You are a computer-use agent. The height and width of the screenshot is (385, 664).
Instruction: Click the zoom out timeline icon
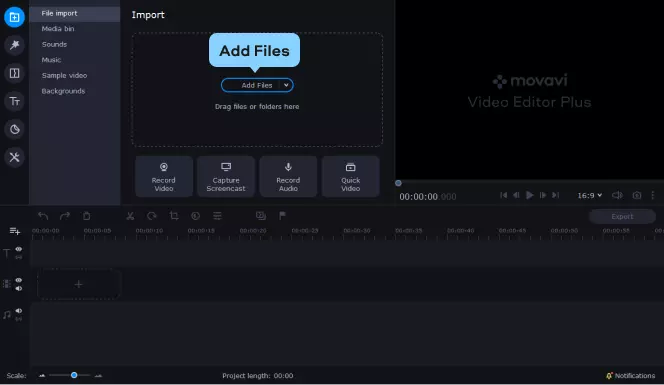point(42,376)
